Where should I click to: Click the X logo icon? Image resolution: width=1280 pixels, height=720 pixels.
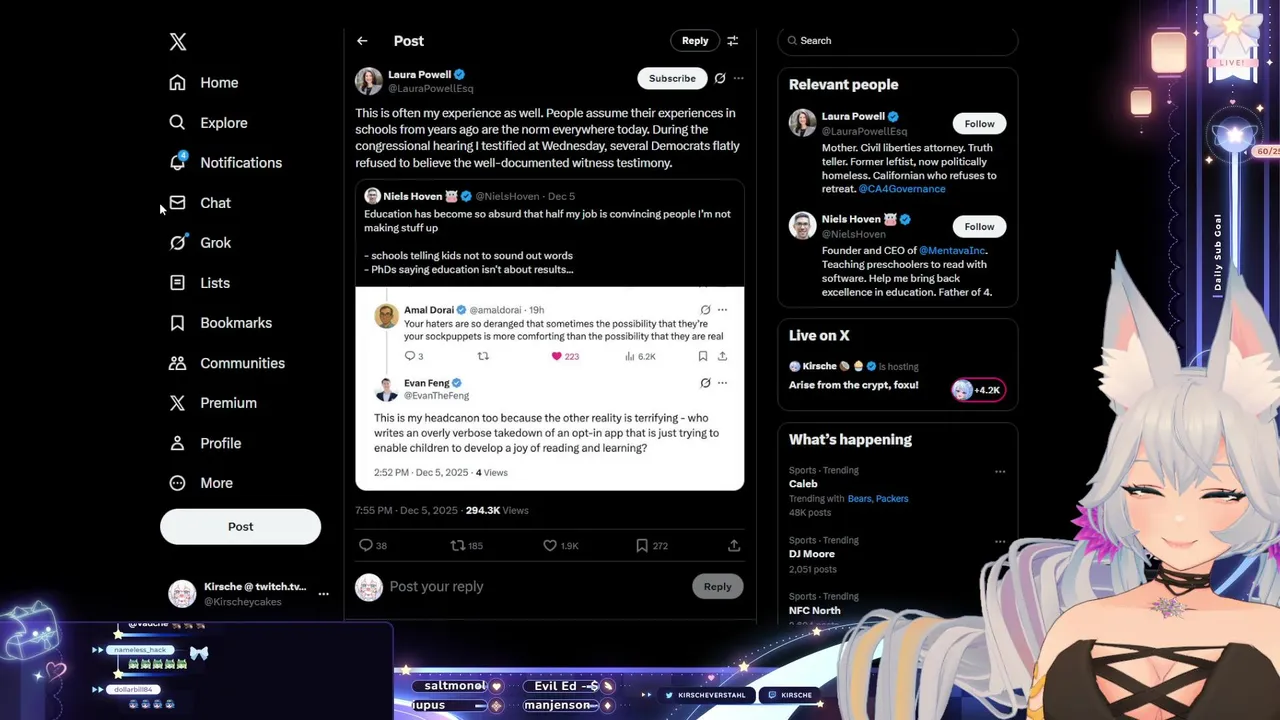[178, 41]
